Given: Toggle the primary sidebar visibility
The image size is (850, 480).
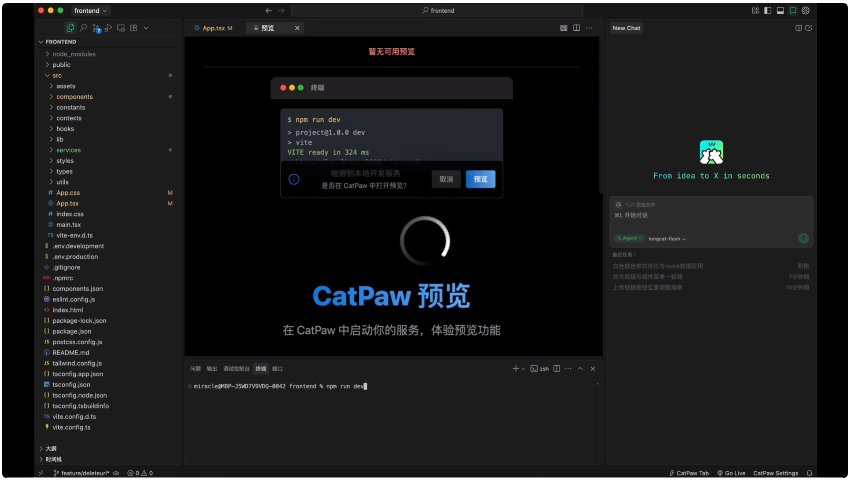Looking at the screenshot, I should pyautogui.click(x=768, y=10).
